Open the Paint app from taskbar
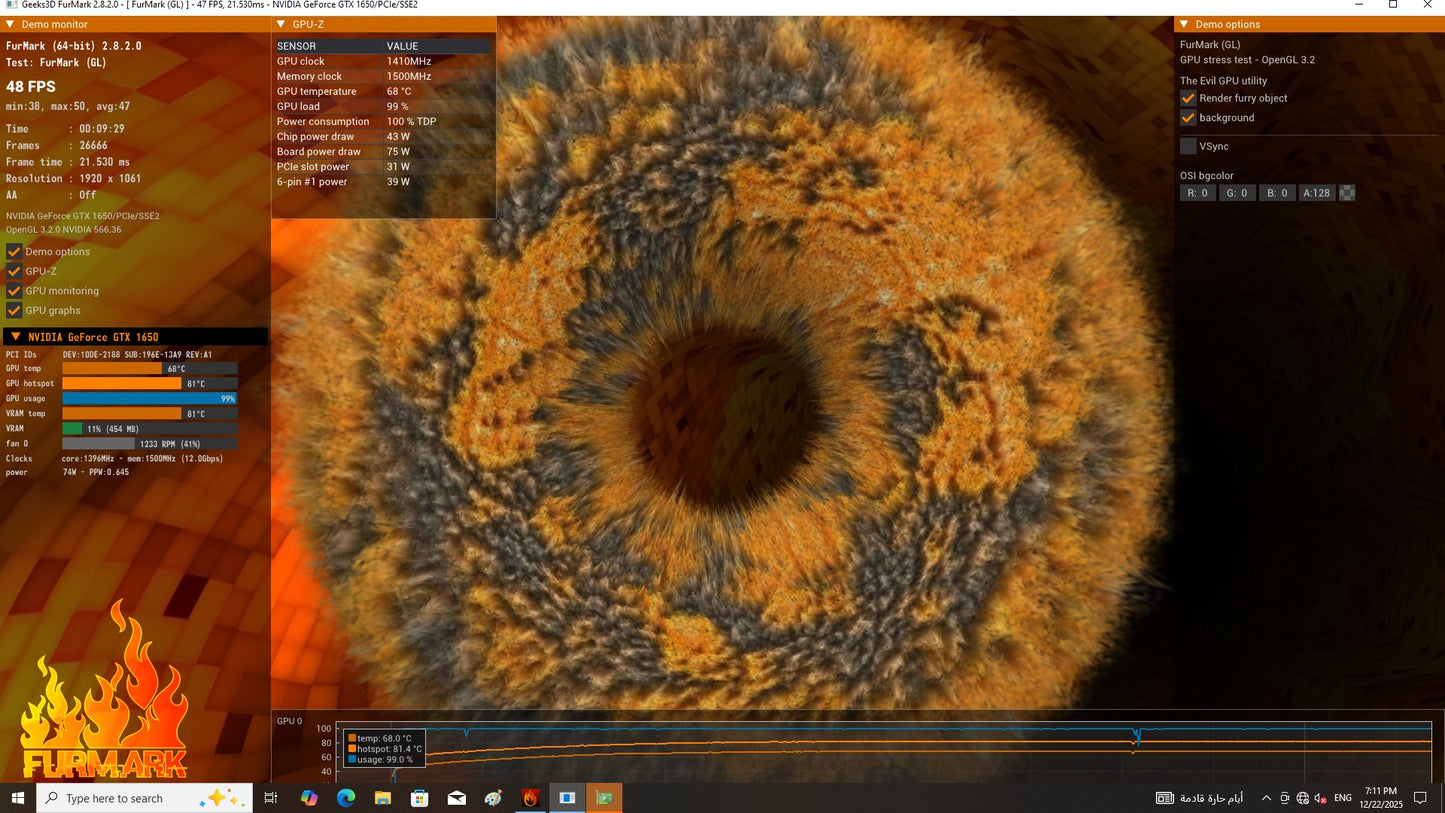1445x813 pixels. click(494, 798)
